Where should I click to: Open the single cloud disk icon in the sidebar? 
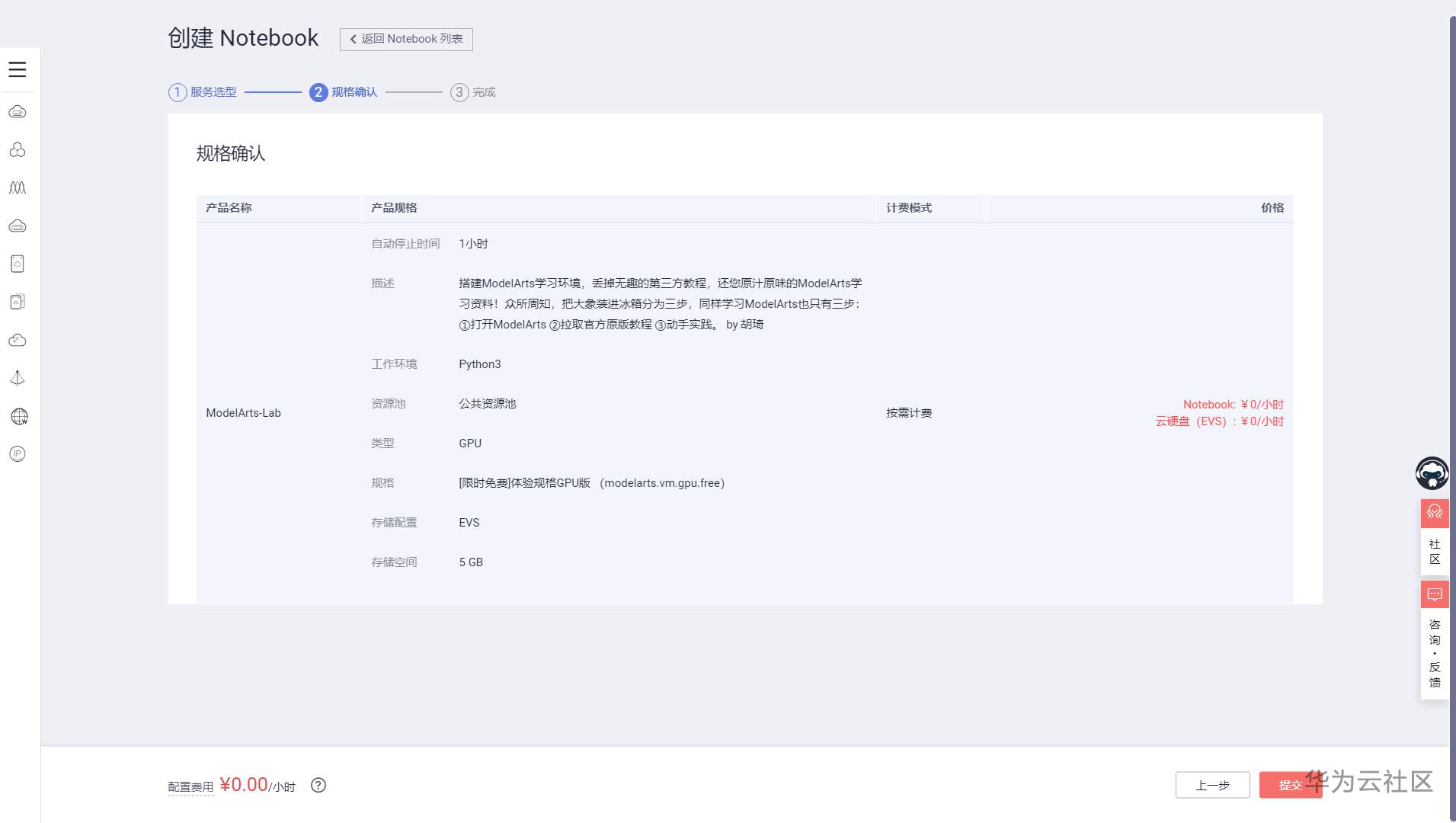coord(18,264)
